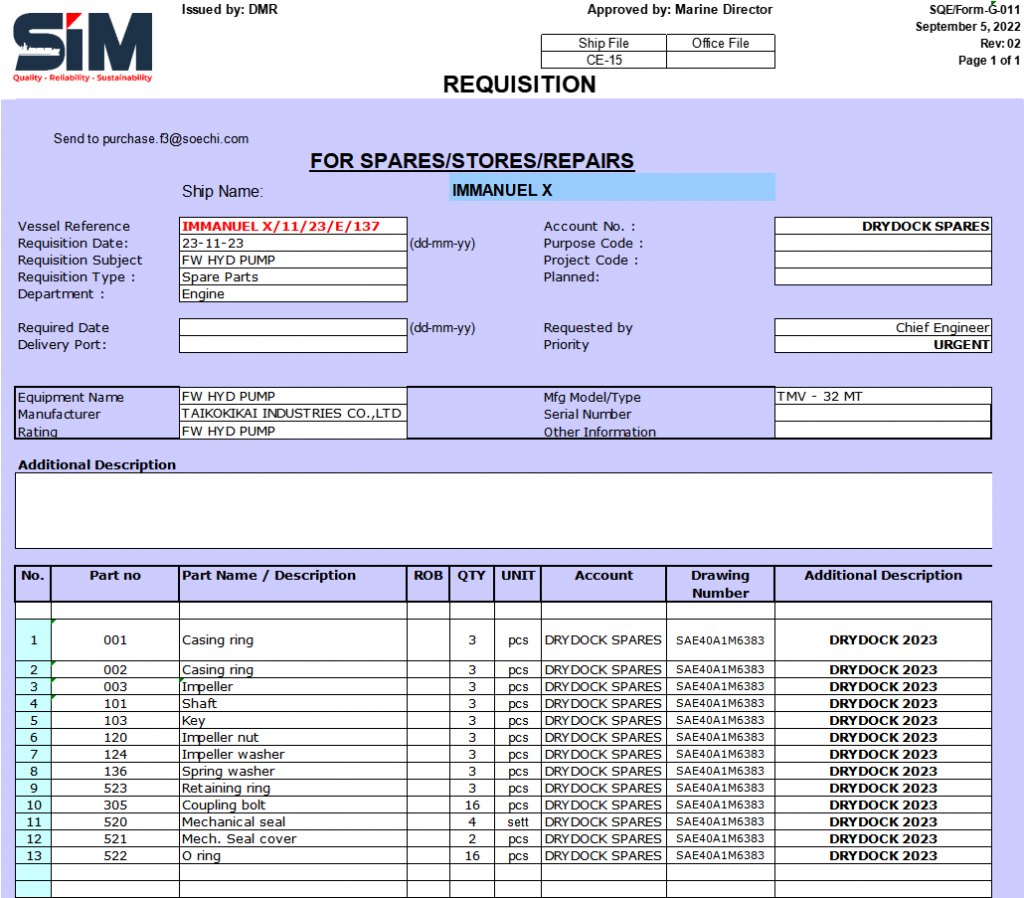Select the Requested by Chief Engineer field
Viewport: 1024px width, 898px height.
tap(882, 328)
